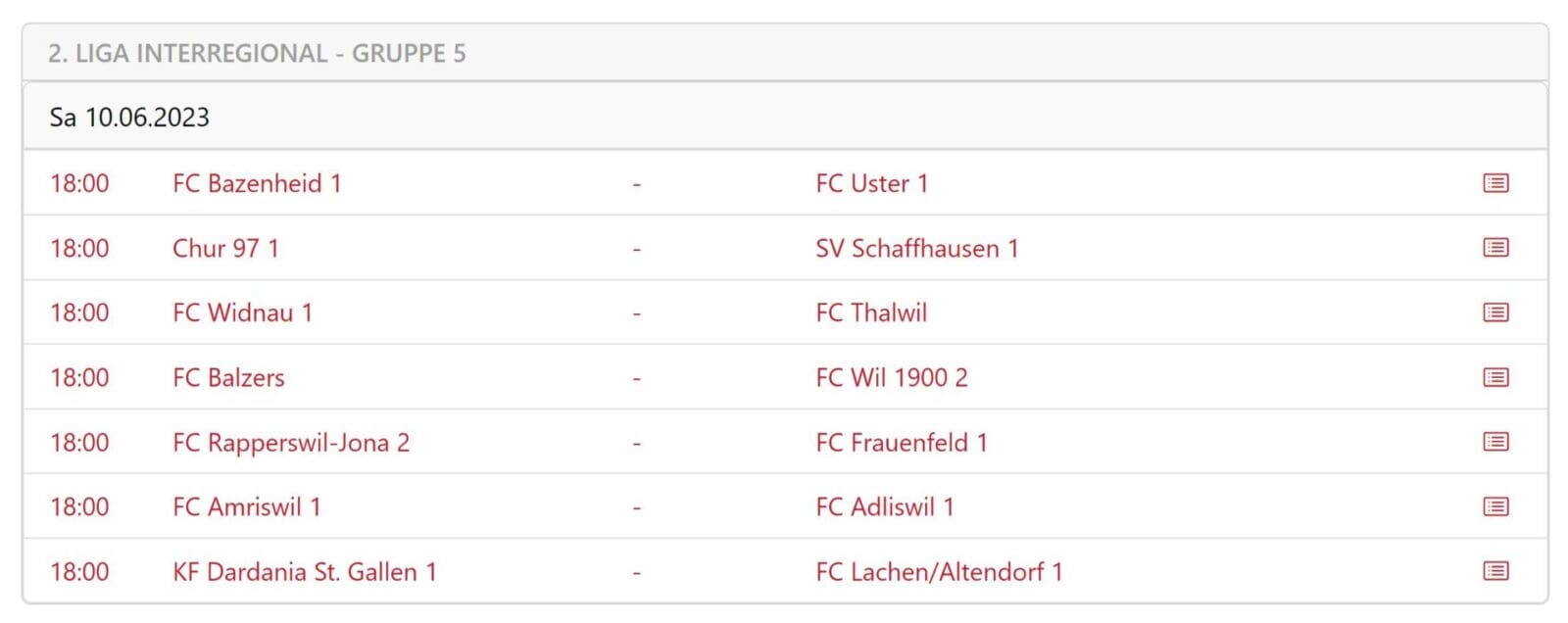
Task: Open FC Uster 1 team link
Action: click(x=871, y=183)
